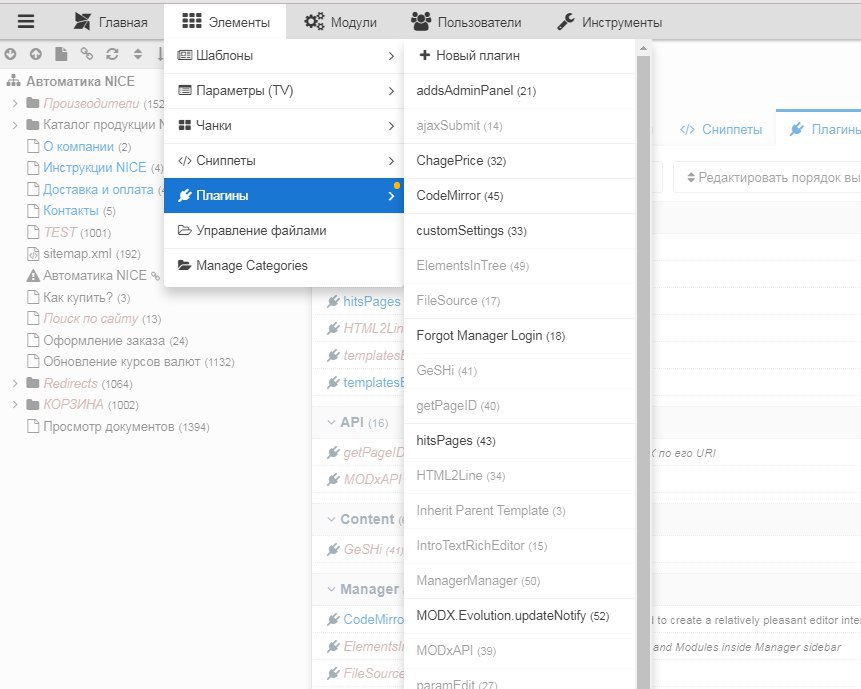Click the new weblink chain icon
Viewport: 861px width, 689px height.
(x=86, y=54)
